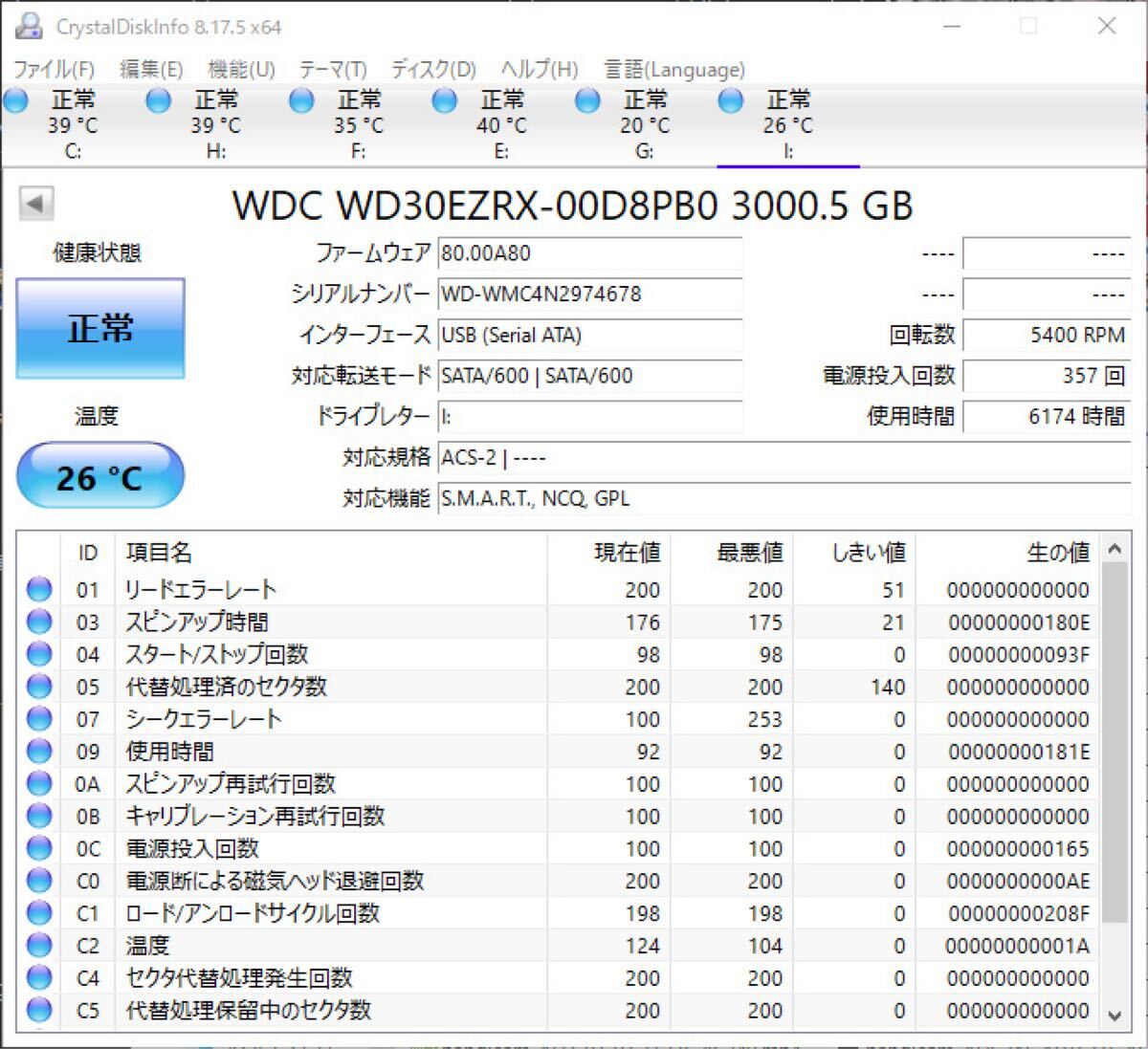Select the C: drive status orb
Viewport: 1148px width, 1049px height.
click(16, 100)
